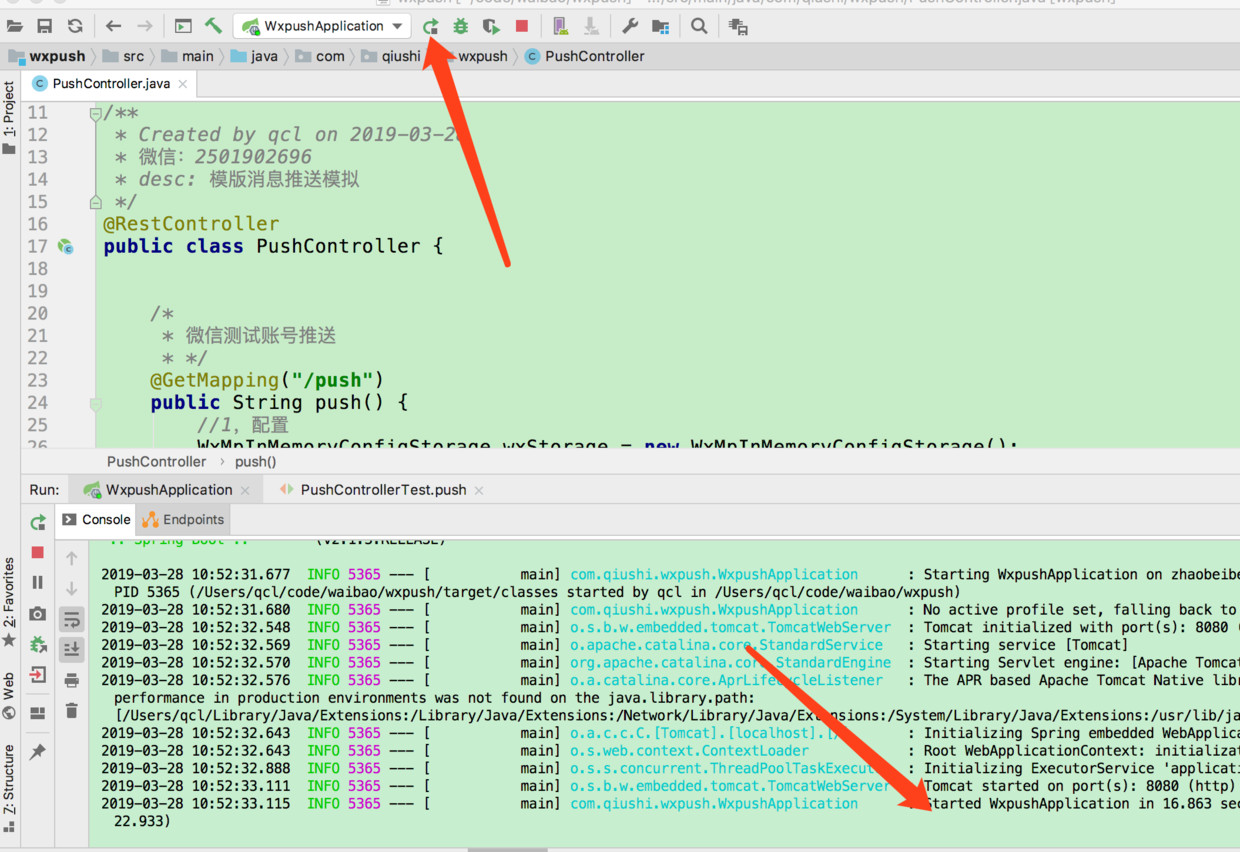1240x852 pixels.
Task: Close the WxpushApplication run tab
Action: pos(246,490)
